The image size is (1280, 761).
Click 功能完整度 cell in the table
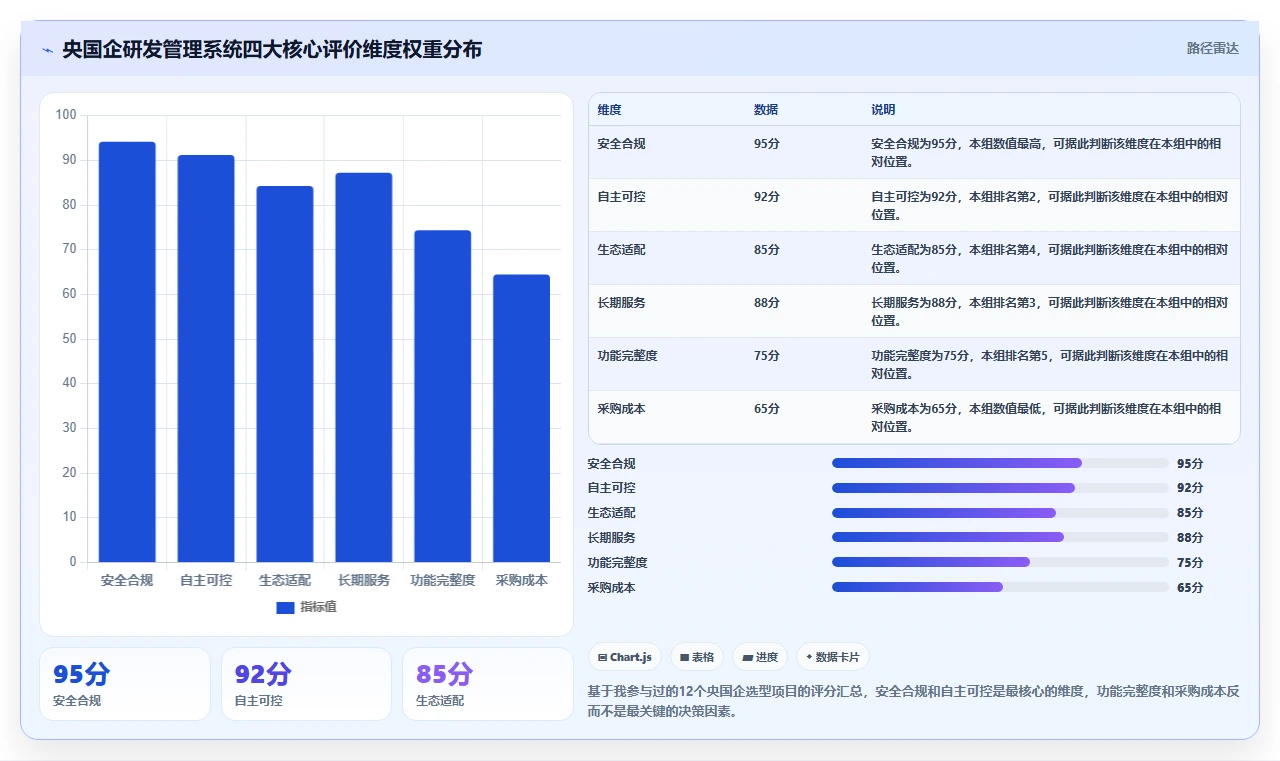[x=628, y=356]
